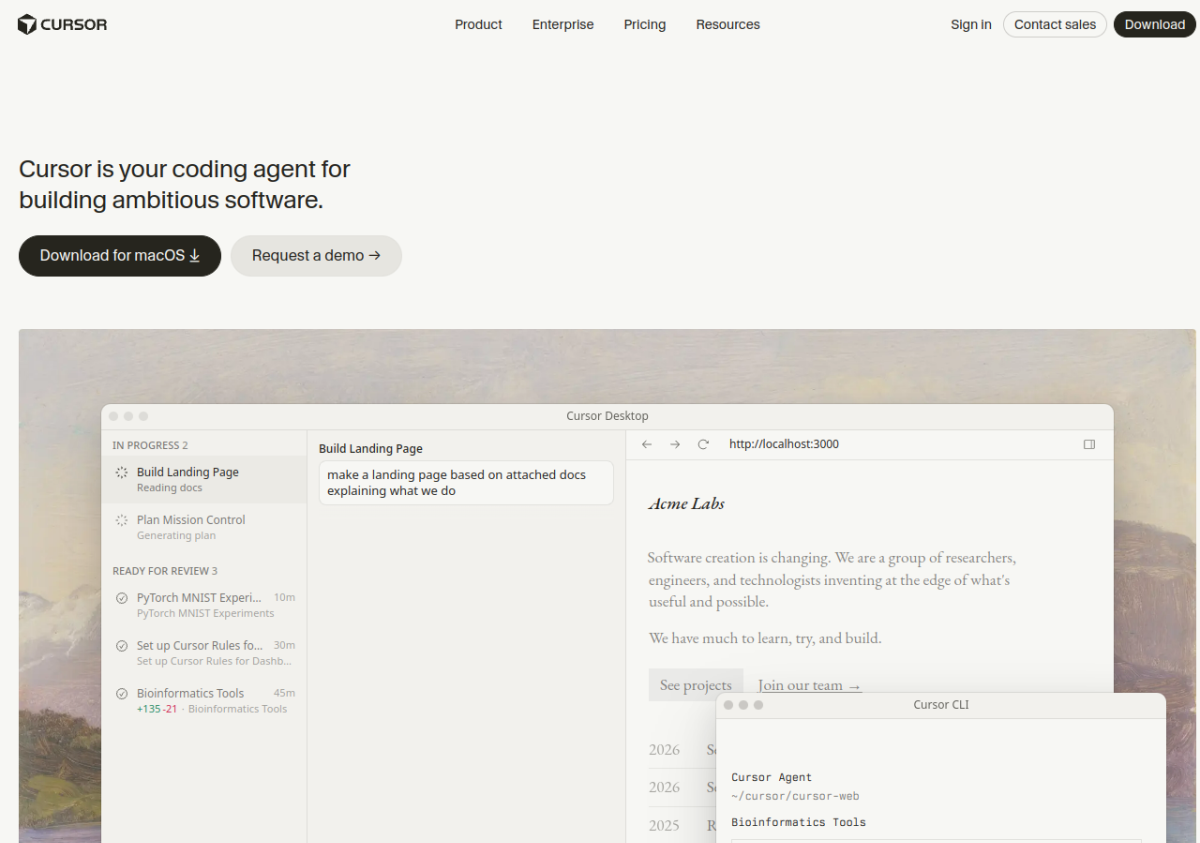Click the Generating plan status text
This screenshot has height=843, width=1200.
[176, 536]
